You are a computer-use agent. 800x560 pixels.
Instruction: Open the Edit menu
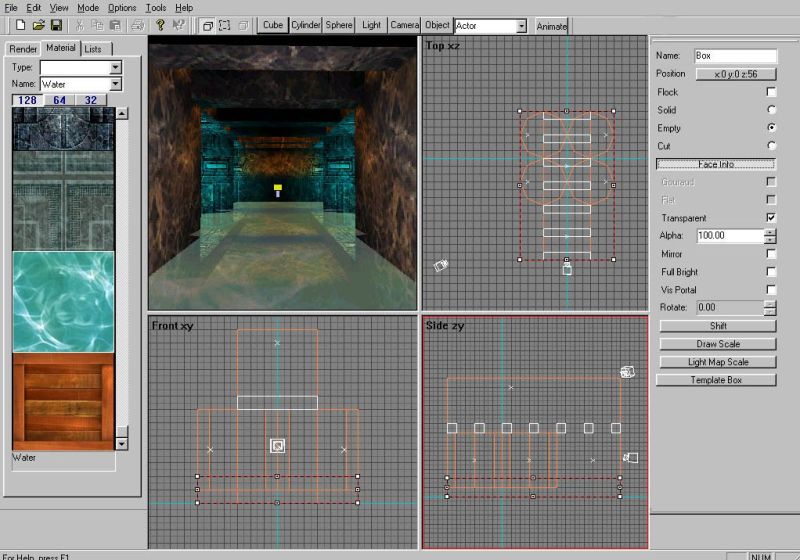point(34,8)
